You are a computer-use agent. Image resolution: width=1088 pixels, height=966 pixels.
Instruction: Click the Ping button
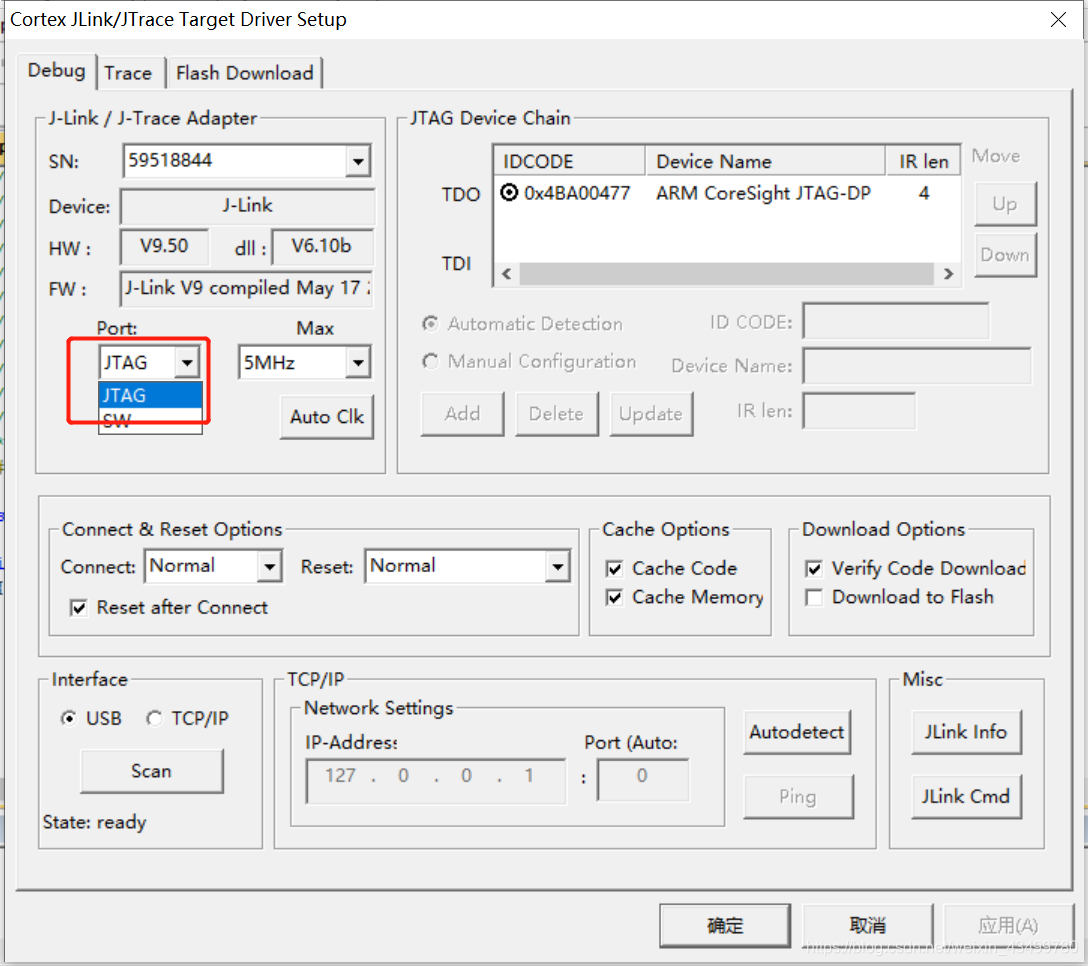click(798, 797)
